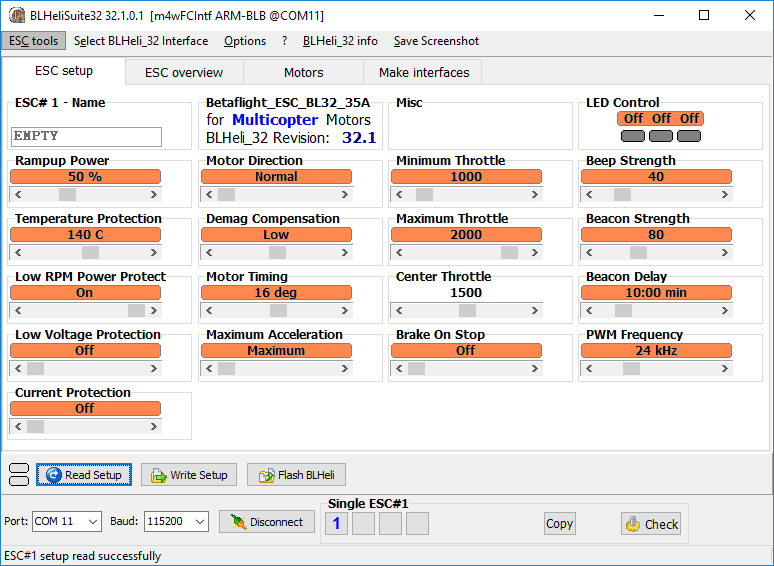Click left arrow of Low RPM Power Protect

click(18, 310)
